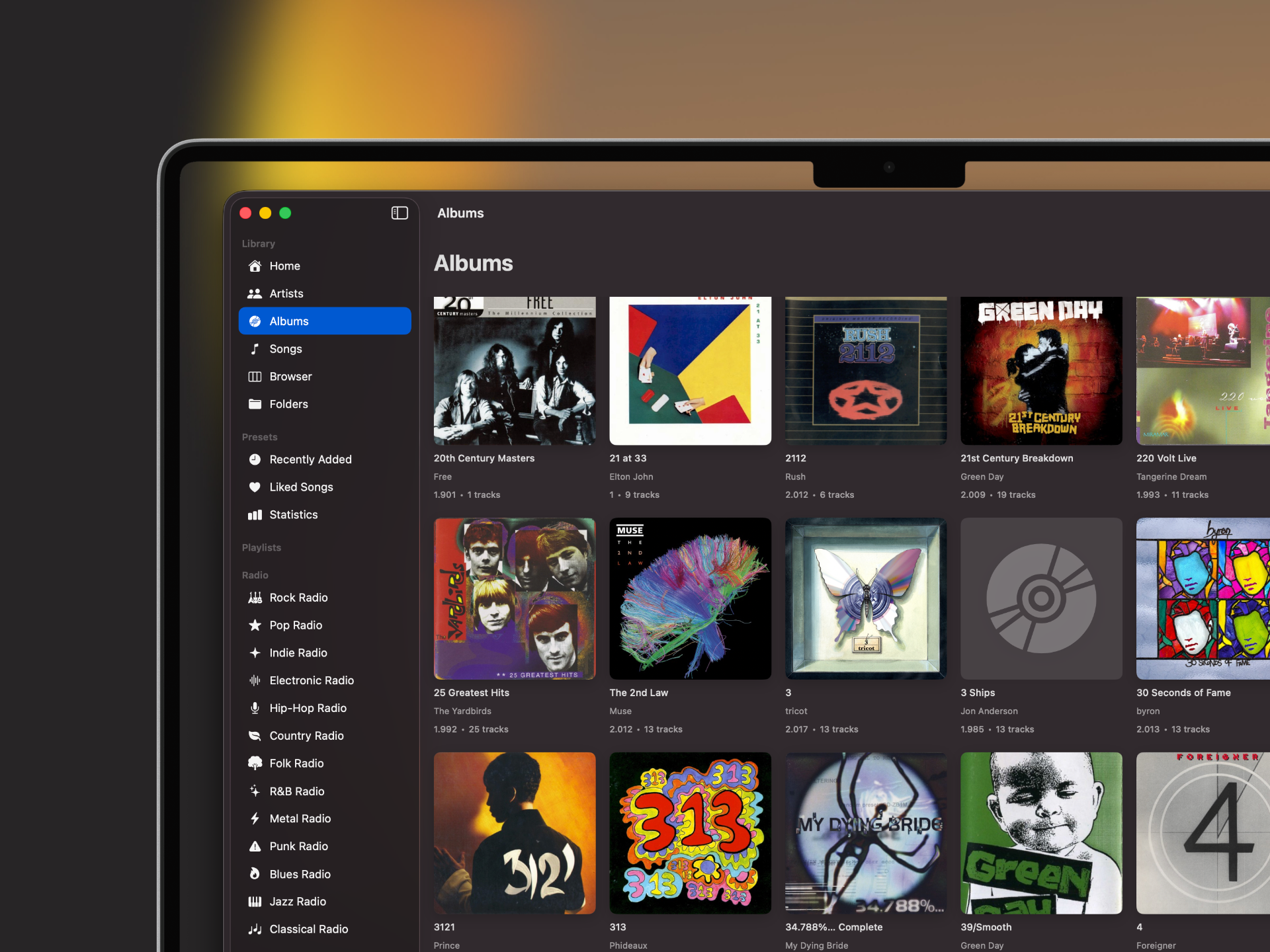Open the 313 Phideaux album cover
Viewport: 1270px width, 952px height.
[x=690, y=833]
